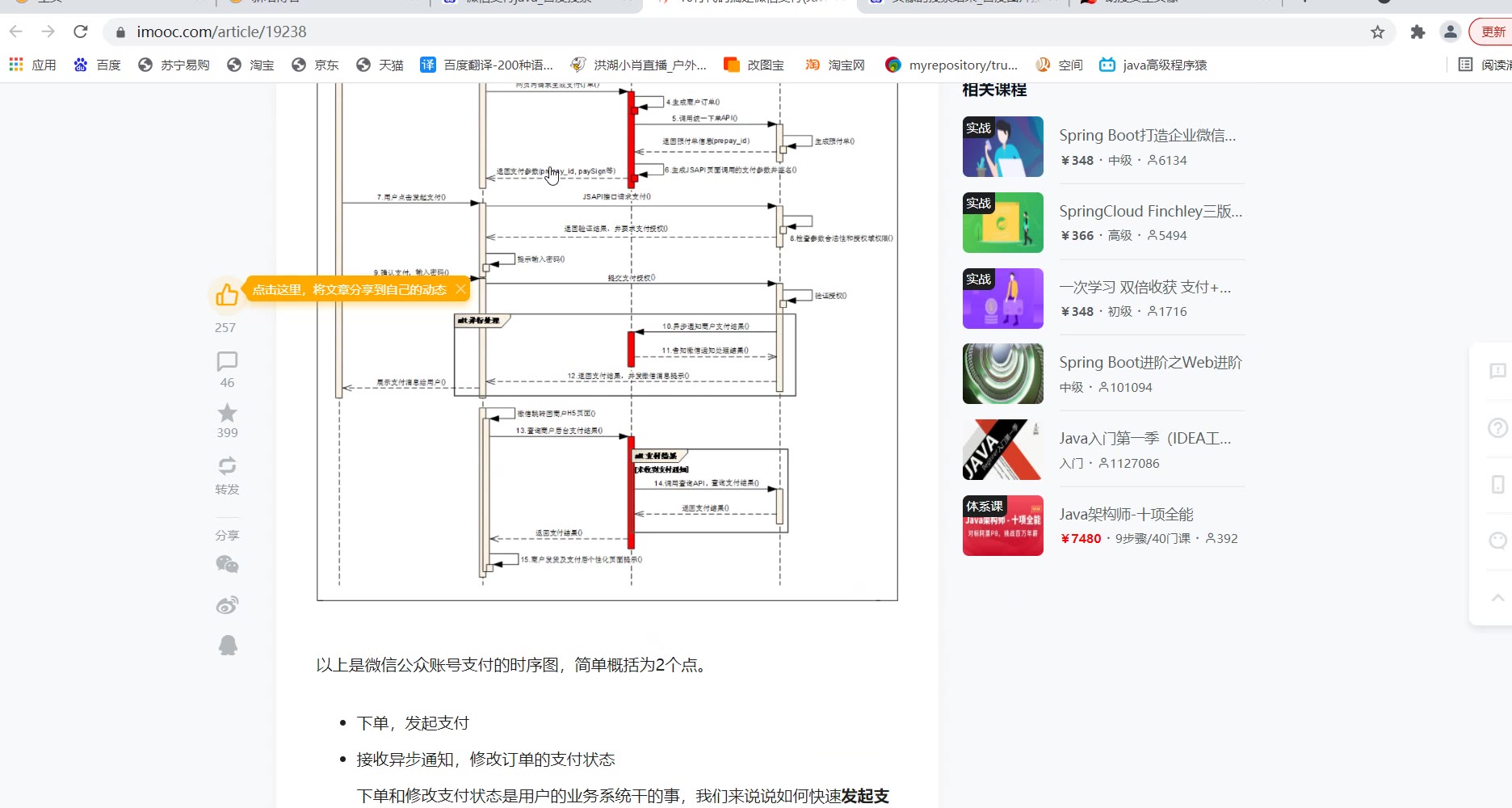Viewport: 1512px width, 808px height.
Task: Open the 百度 bookmark
Action: [97, 65]
